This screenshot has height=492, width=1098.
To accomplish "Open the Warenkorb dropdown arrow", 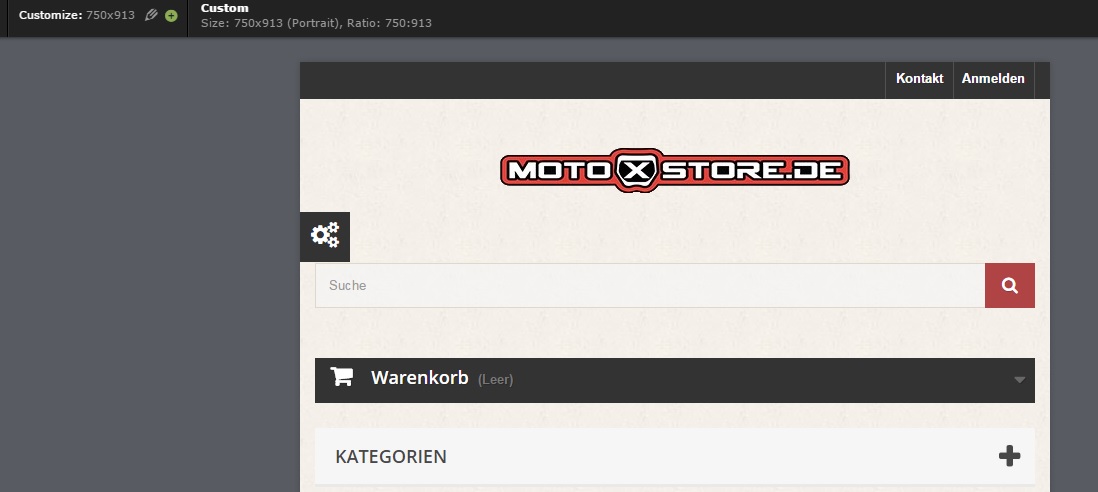I will click(x=1020, y=380).
